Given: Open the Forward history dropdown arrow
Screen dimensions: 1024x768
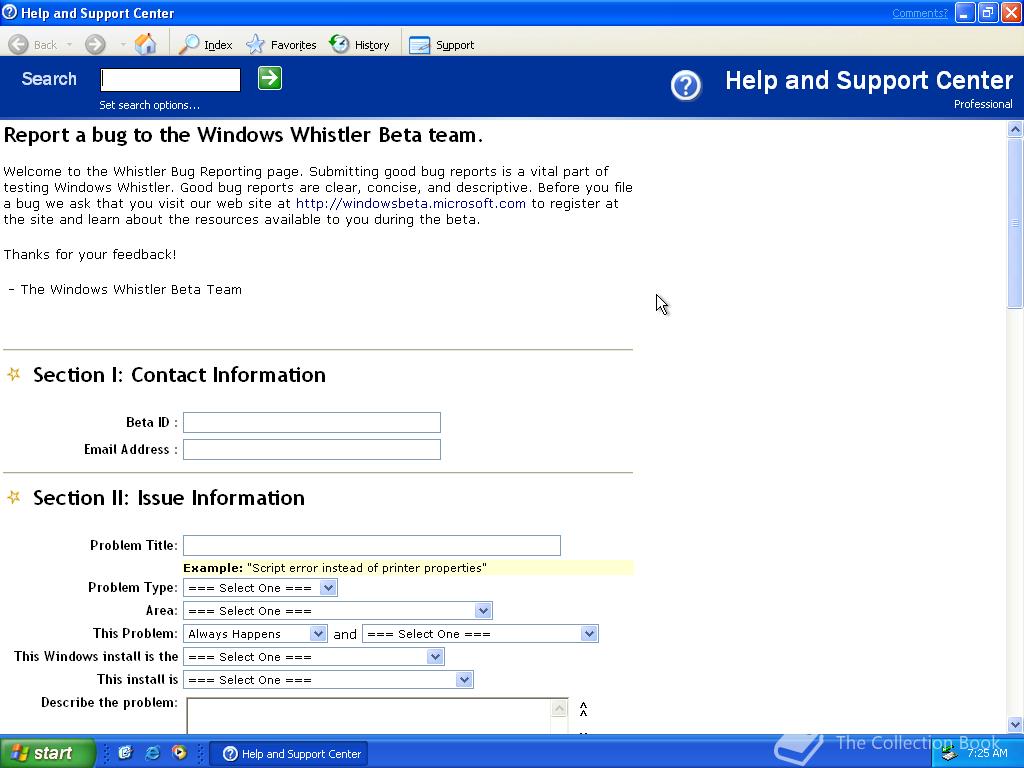Looking at the screenshot, I should point(123,44).
